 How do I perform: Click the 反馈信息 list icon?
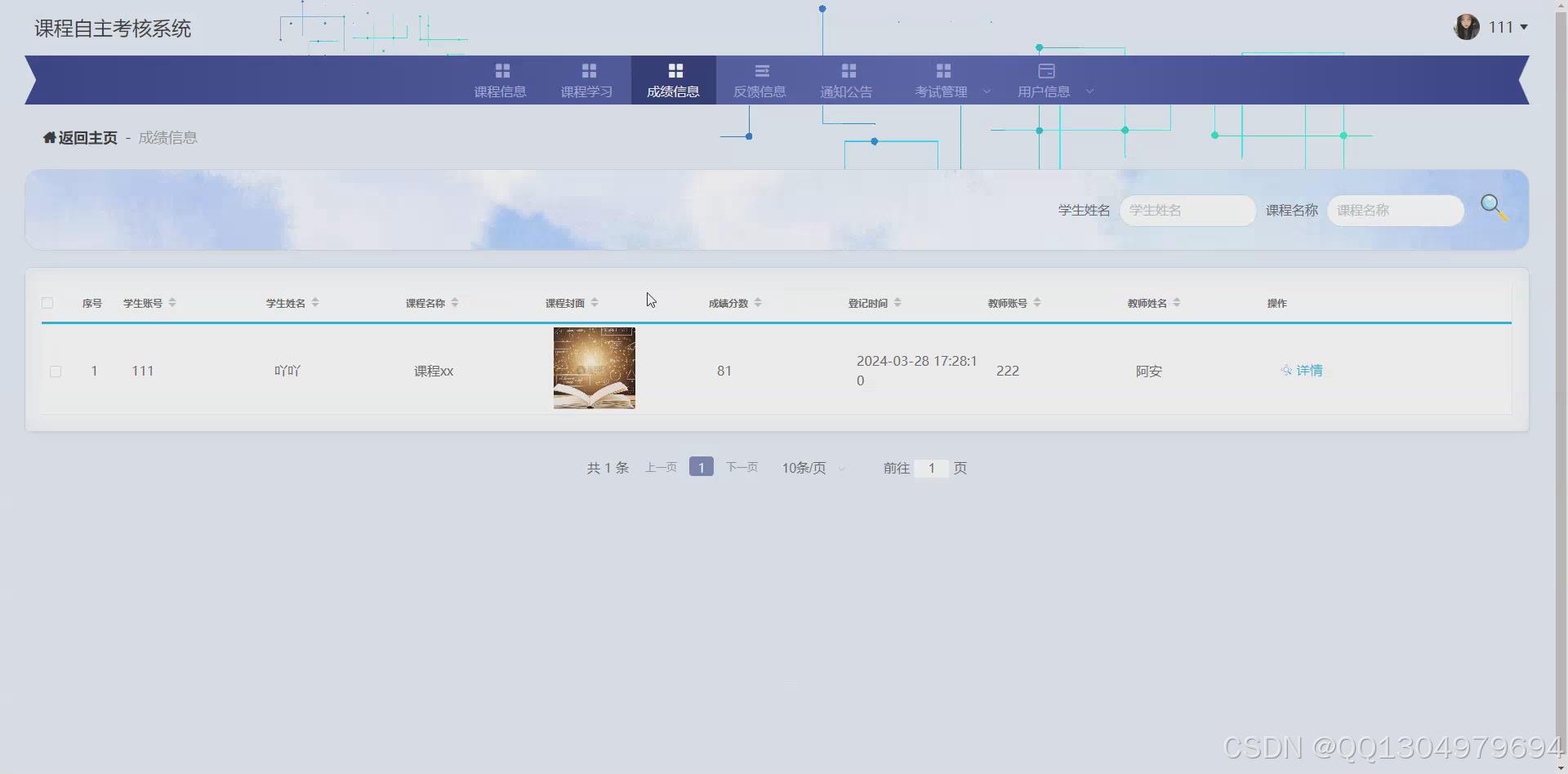pos(760,70)
